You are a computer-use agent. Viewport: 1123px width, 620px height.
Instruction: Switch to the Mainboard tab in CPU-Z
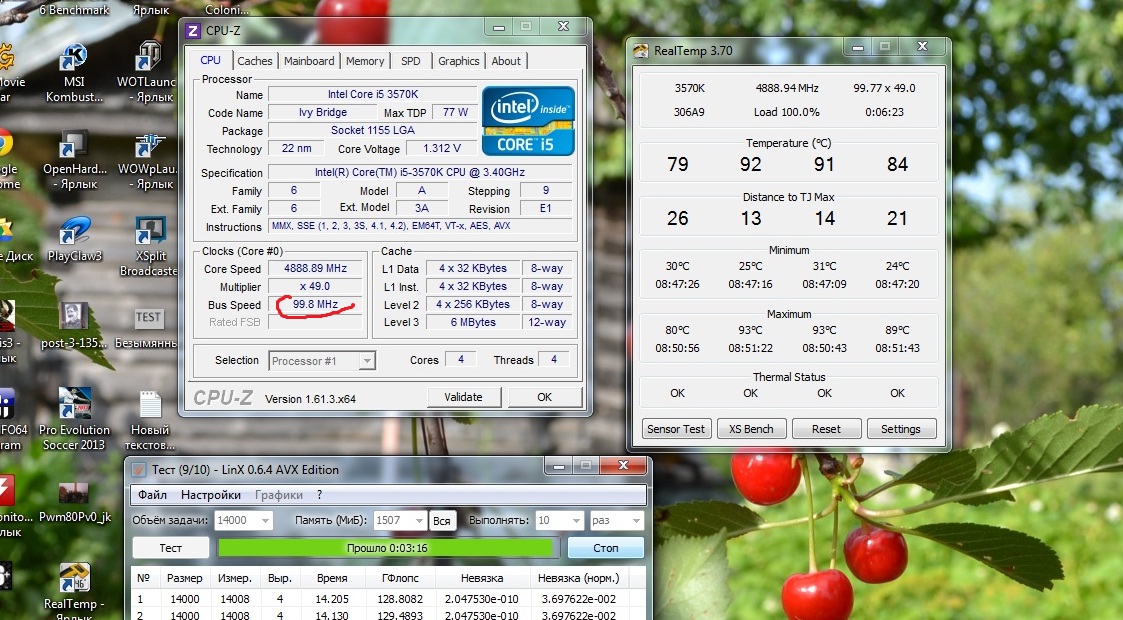pyautogui.click(x=309, y=61)
